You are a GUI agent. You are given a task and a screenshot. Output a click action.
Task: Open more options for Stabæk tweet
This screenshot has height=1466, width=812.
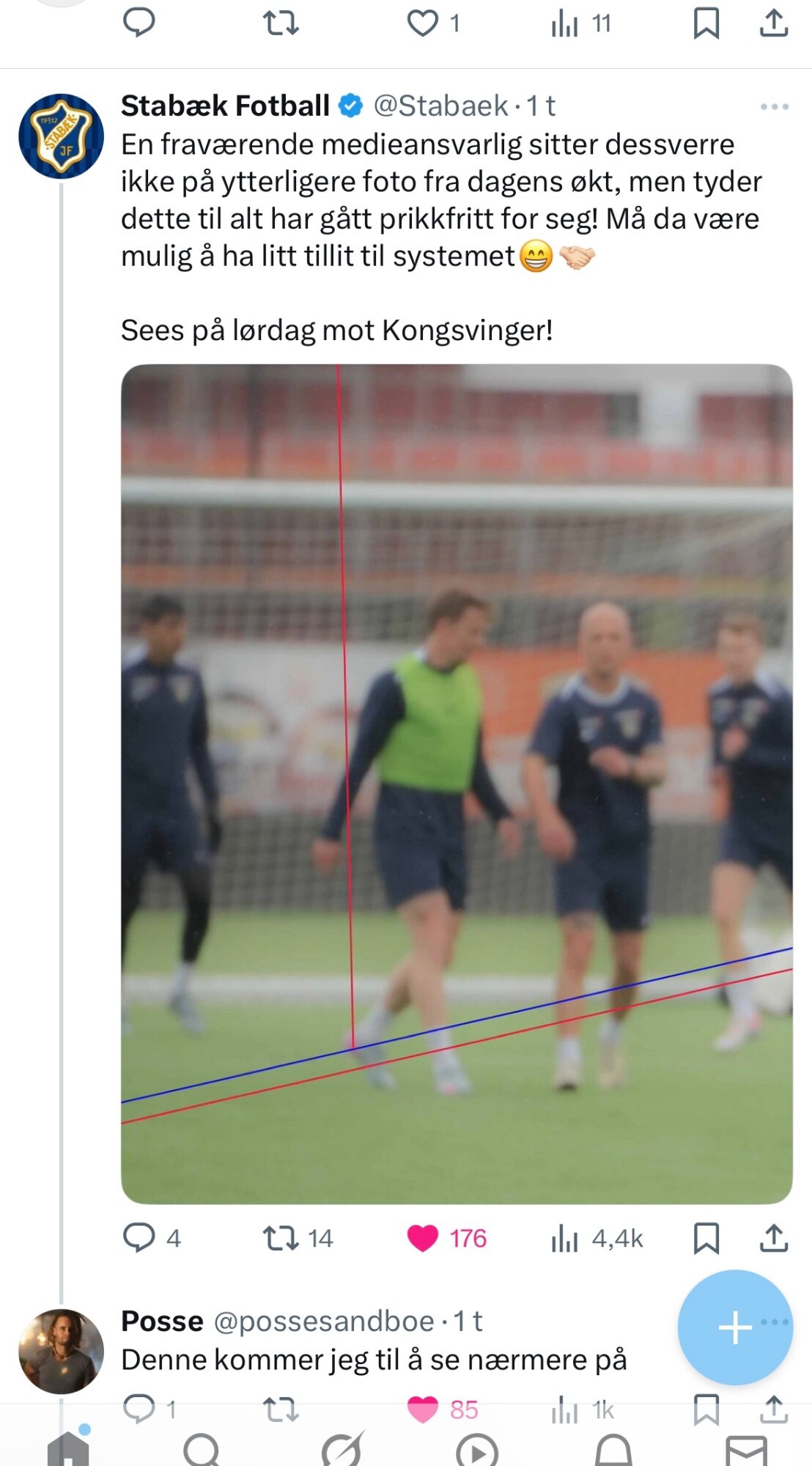click(775, 107)
